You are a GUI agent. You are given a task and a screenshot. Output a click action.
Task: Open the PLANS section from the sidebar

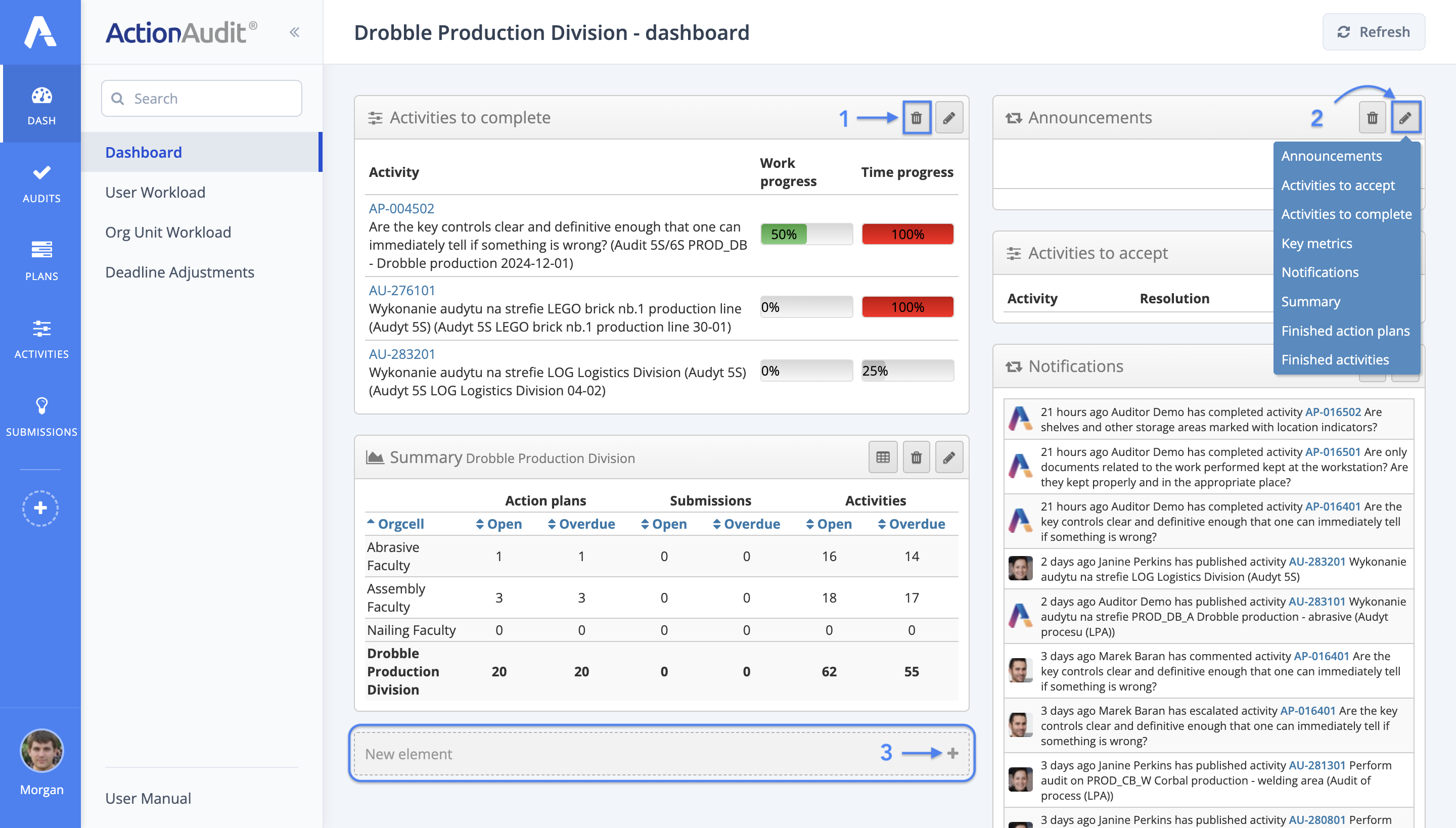tap(40, 259)
